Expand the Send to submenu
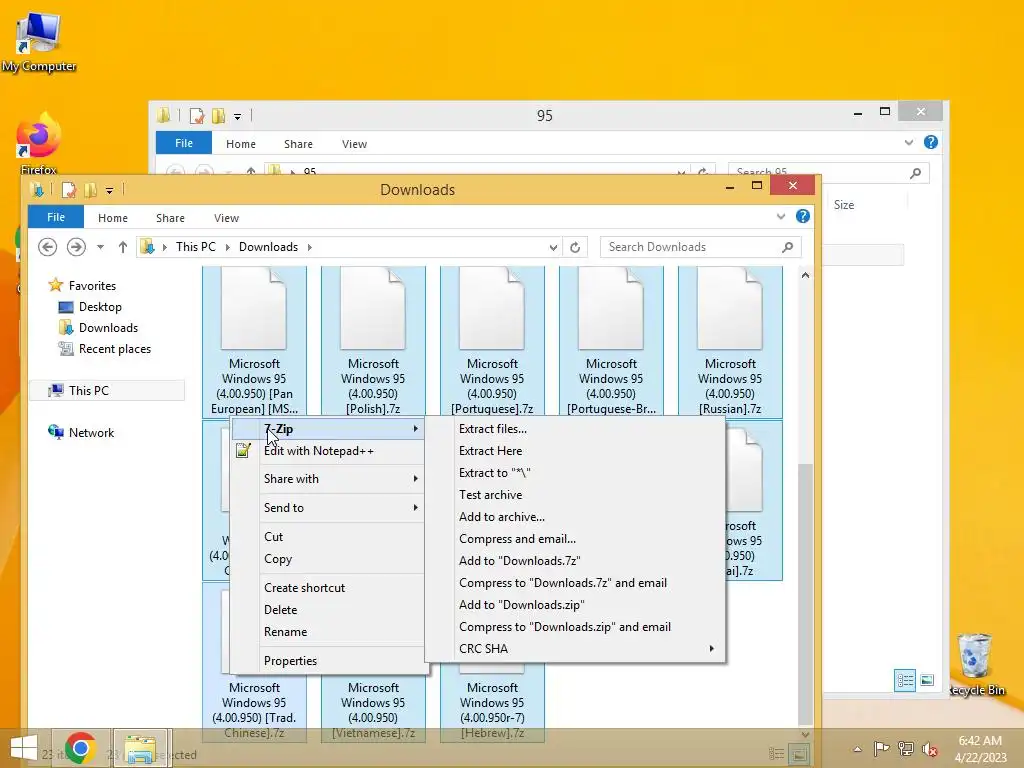The image size is (1024, 768). point(328,507)
